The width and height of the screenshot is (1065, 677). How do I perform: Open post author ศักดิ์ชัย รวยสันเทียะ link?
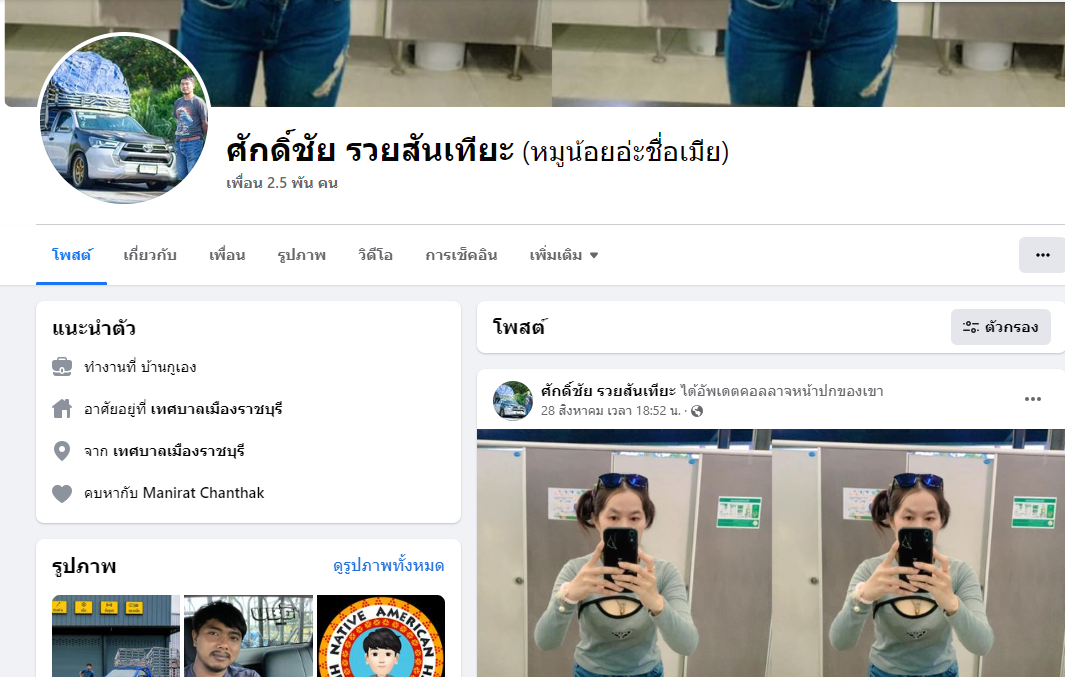click(x=609, y=391)
